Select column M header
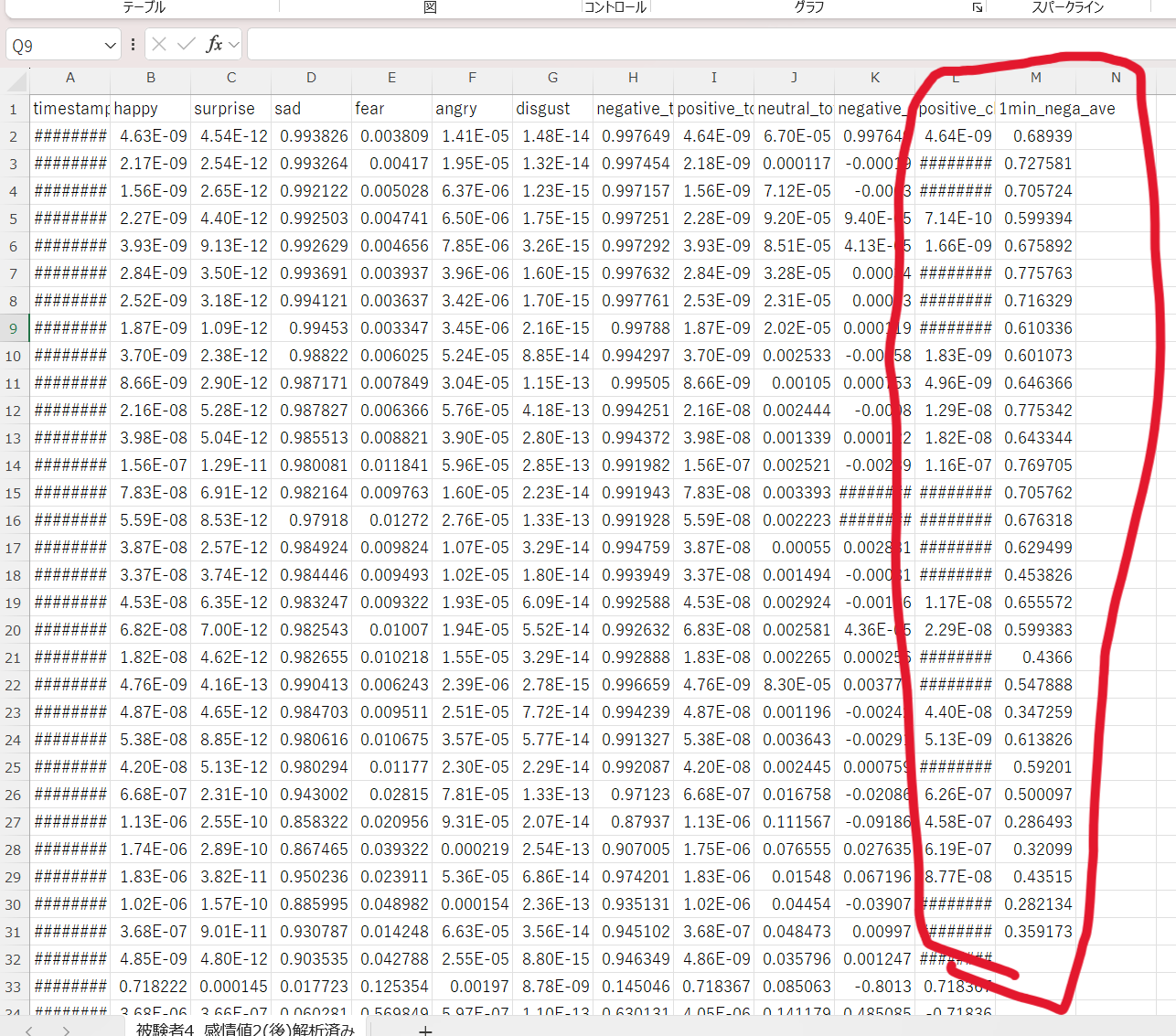1176x1036 pixels. tap(1035, 78)
